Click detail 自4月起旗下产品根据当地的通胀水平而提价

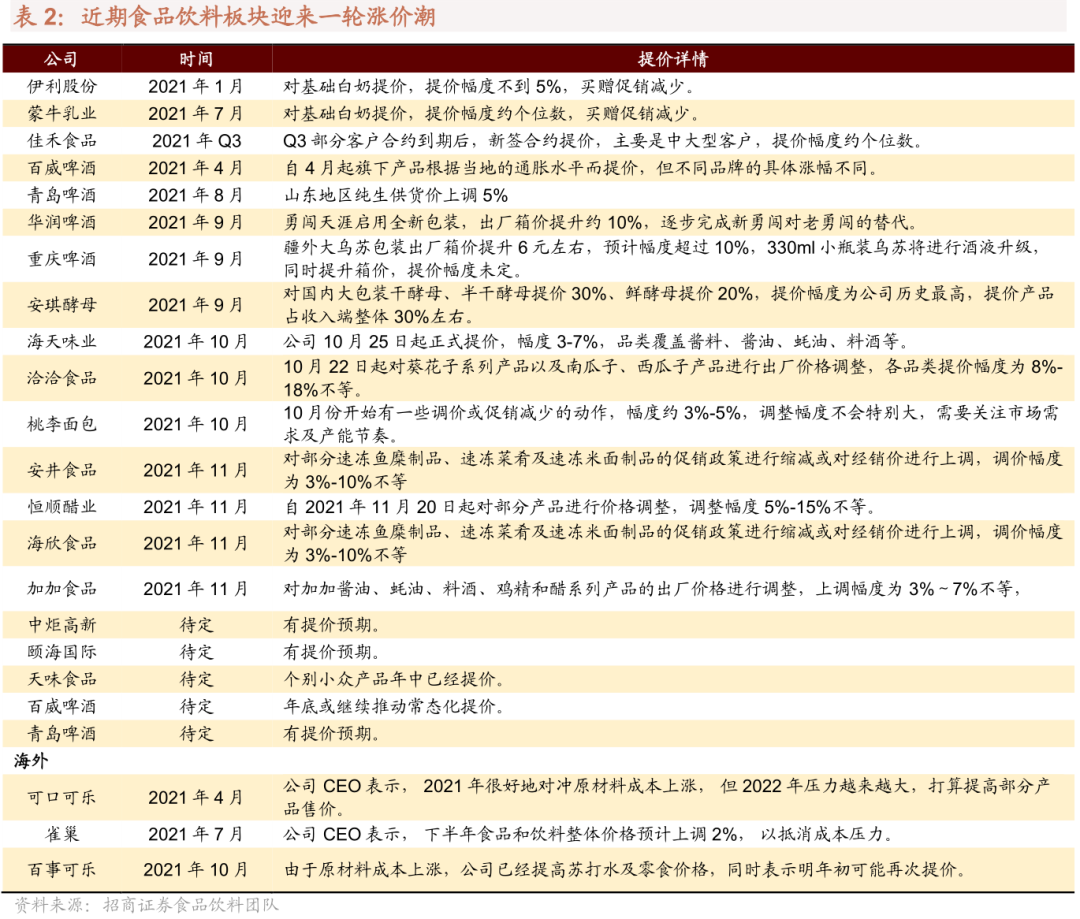coord(464,168)
